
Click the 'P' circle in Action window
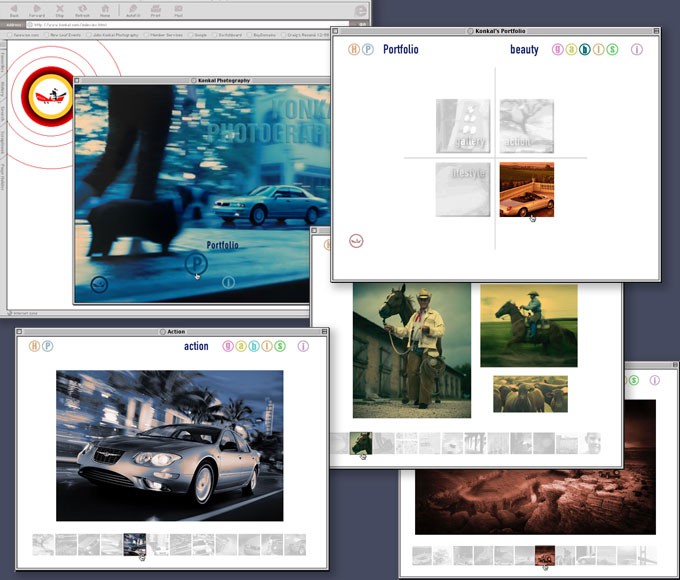[x=47, y=346]
